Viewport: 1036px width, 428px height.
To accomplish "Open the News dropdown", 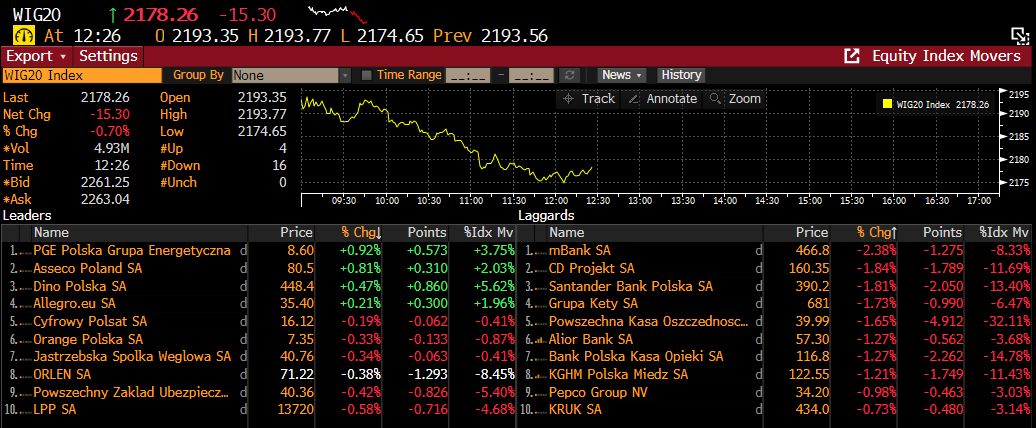I will [622, 75].
